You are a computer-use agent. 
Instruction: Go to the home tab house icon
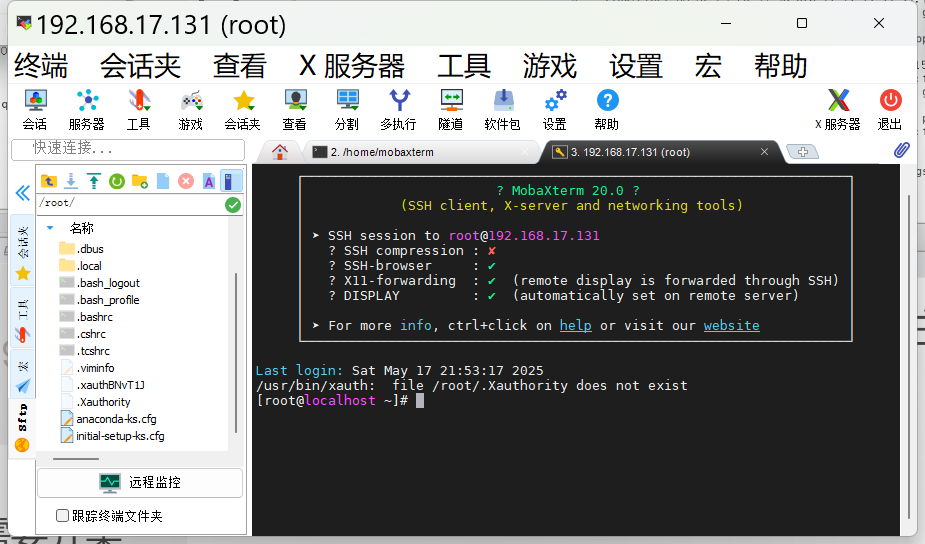click(x=280, y=152)
